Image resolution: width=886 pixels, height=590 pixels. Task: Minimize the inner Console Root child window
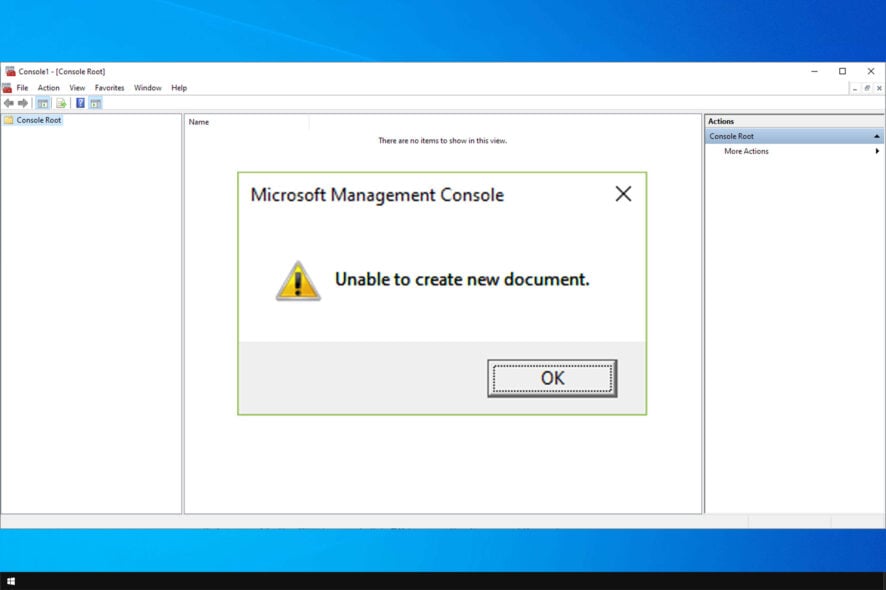pyautogui.click(x=855, y=88)
